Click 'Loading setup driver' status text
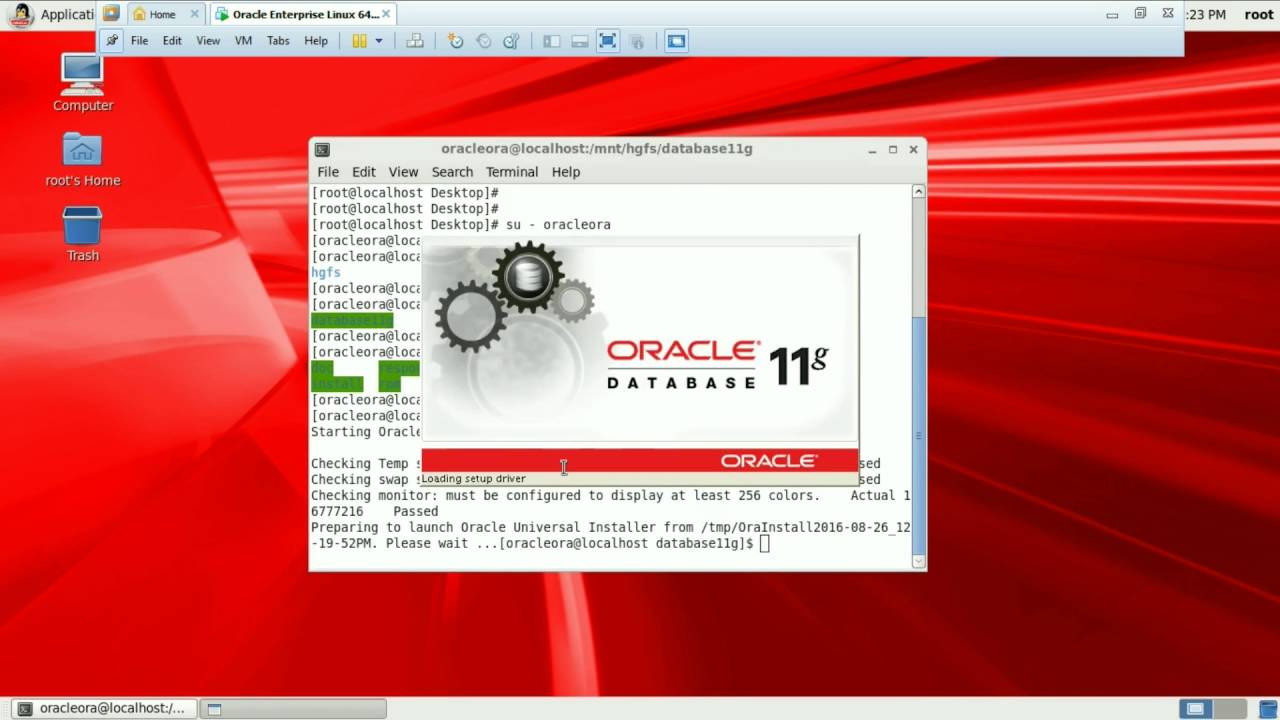This screenshot has width=1280, height=720. click(473, 479)
